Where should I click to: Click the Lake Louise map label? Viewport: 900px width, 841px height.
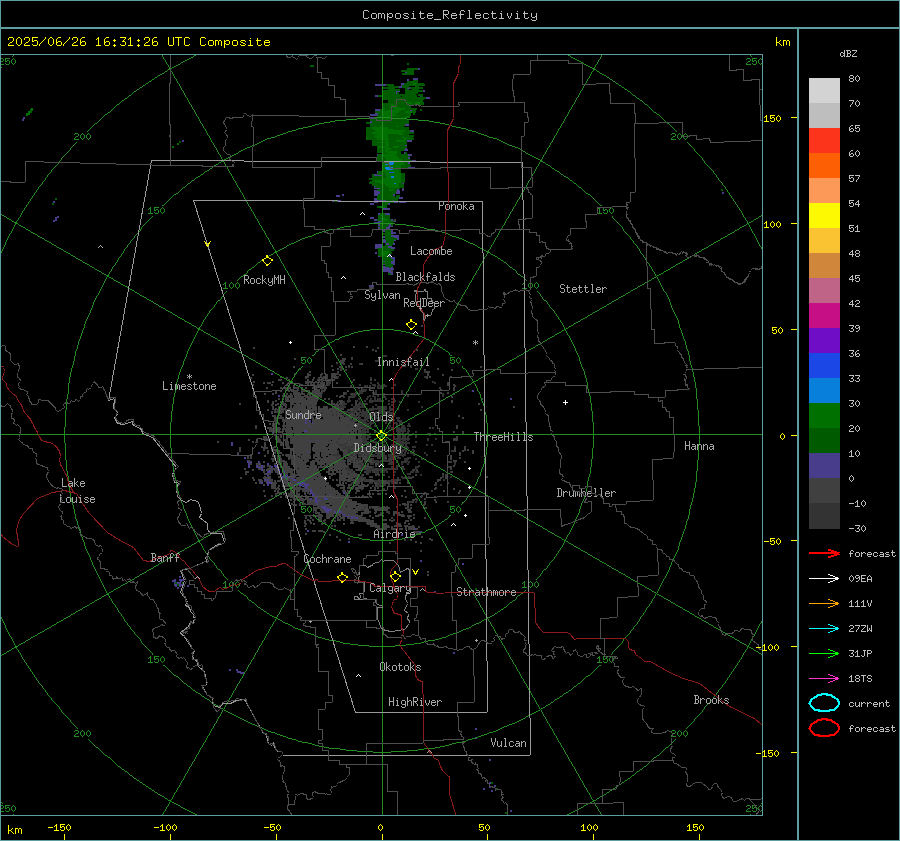(77, 491)
